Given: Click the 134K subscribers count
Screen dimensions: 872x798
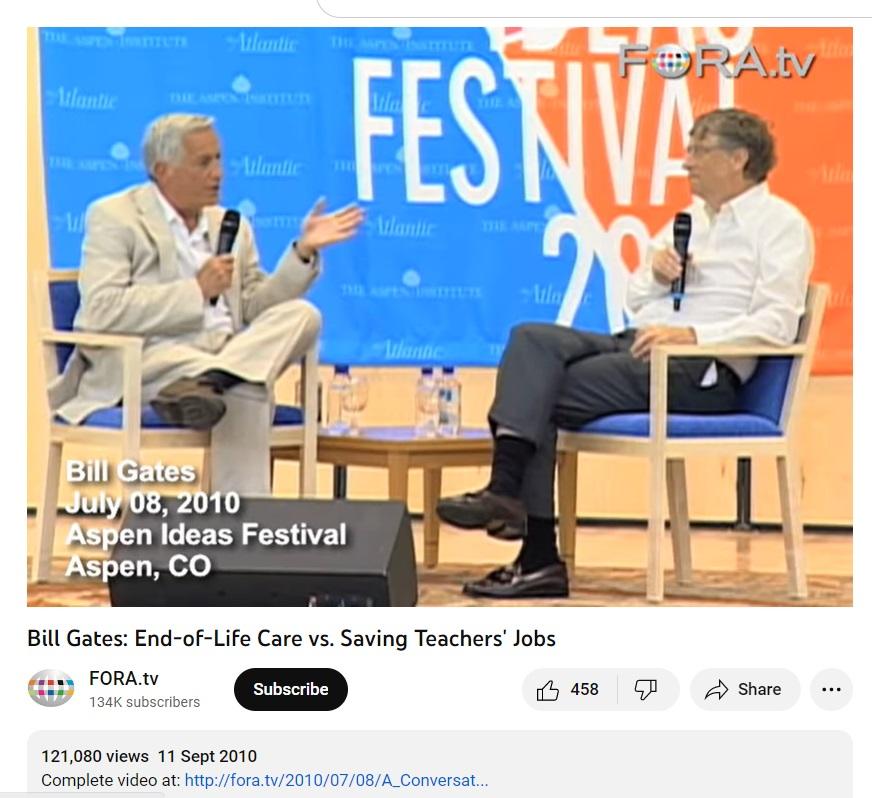Looking at the screenshot, I should click(145, 702).
